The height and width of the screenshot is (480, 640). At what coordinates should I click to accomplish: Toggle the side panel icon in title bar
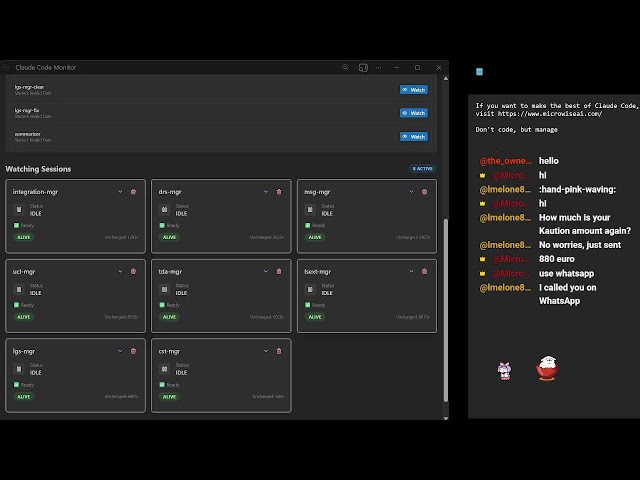tap(363, 68)
